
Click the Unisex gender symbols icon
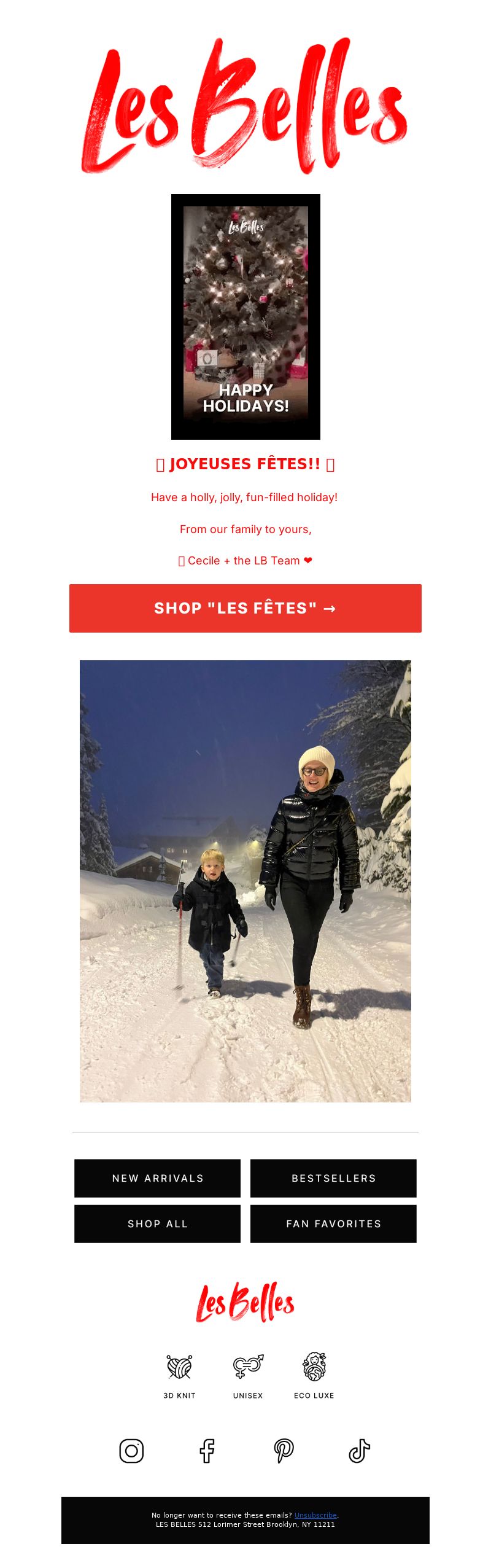pyautogui.click(x=248, y=1367)
